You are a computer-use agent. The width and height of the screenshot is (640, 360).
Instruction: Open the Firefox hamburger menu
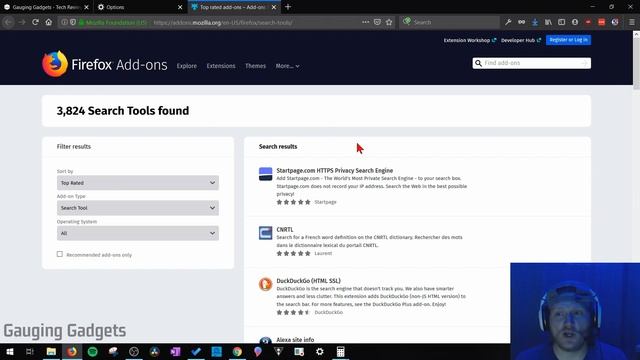(631, 22)
